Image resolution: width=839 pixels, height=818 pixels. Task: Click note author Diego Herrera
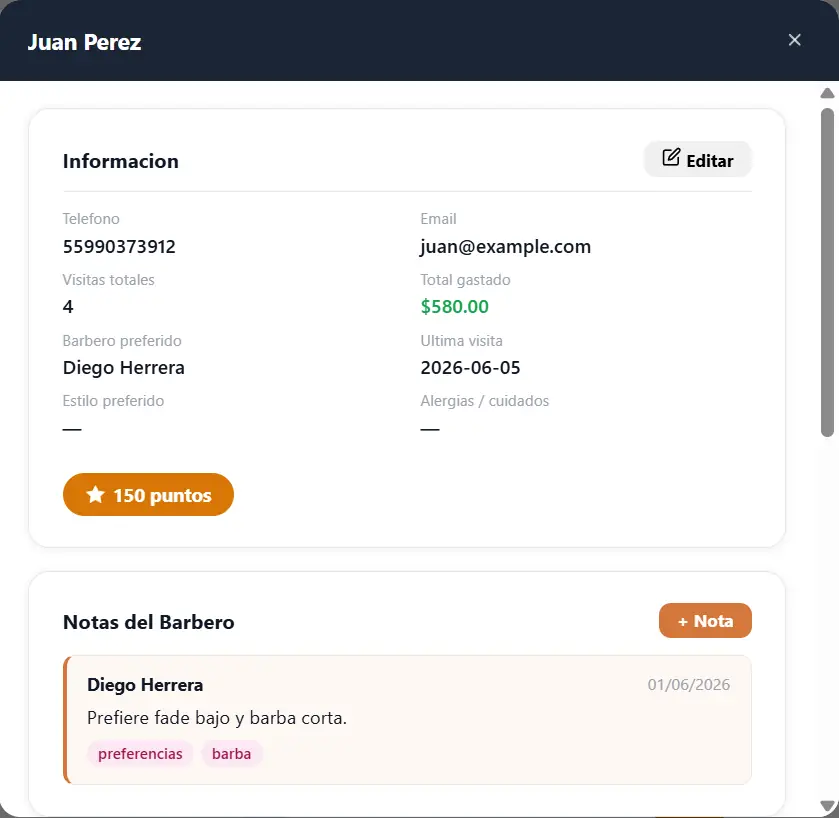point(145,685)
